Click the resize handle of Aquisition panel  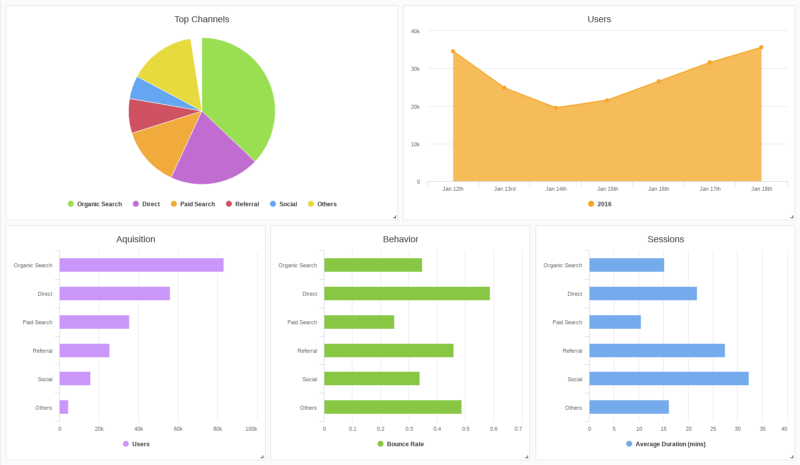[262, 456]
